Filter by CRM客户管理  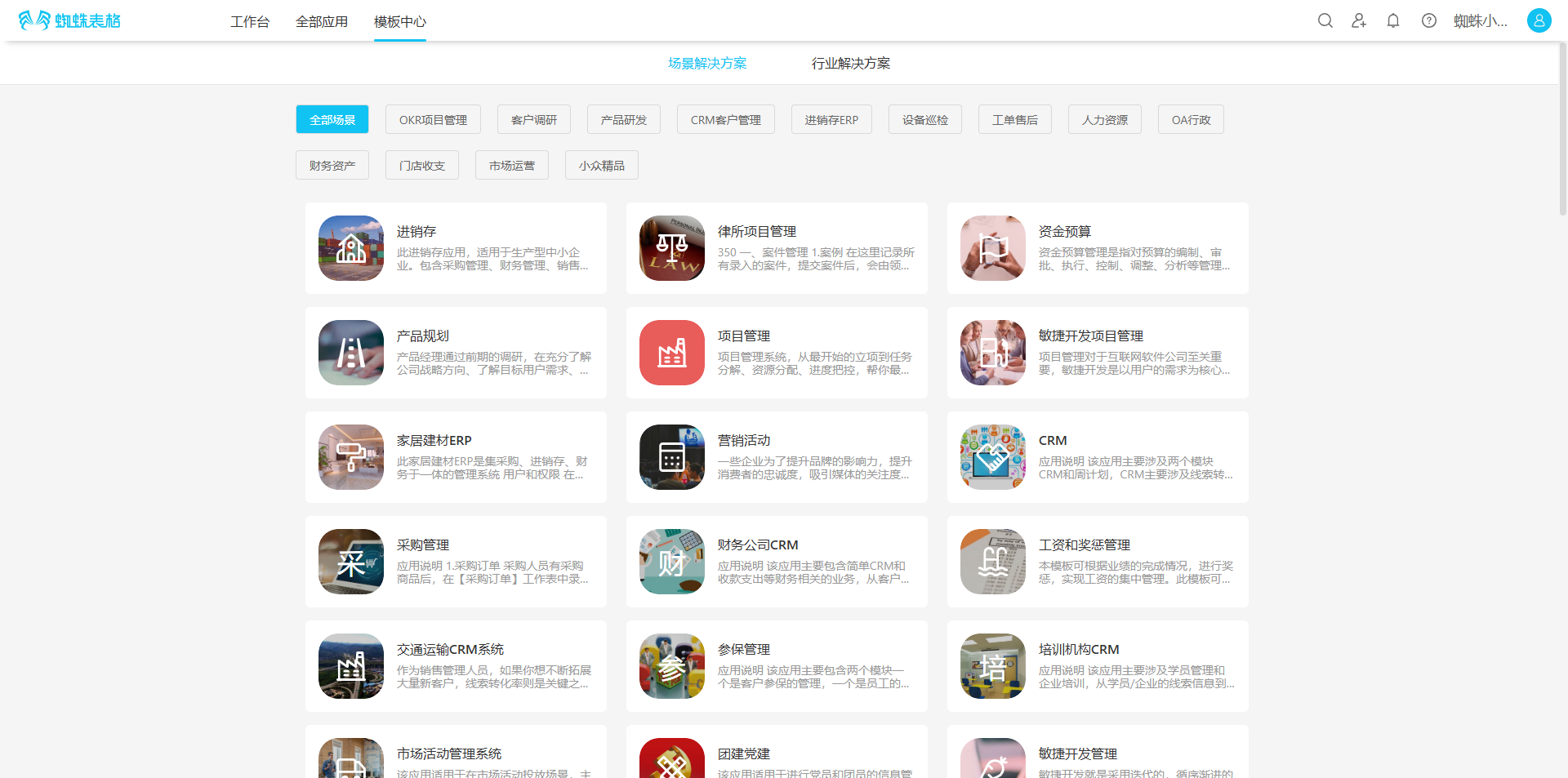click(726, 119)
